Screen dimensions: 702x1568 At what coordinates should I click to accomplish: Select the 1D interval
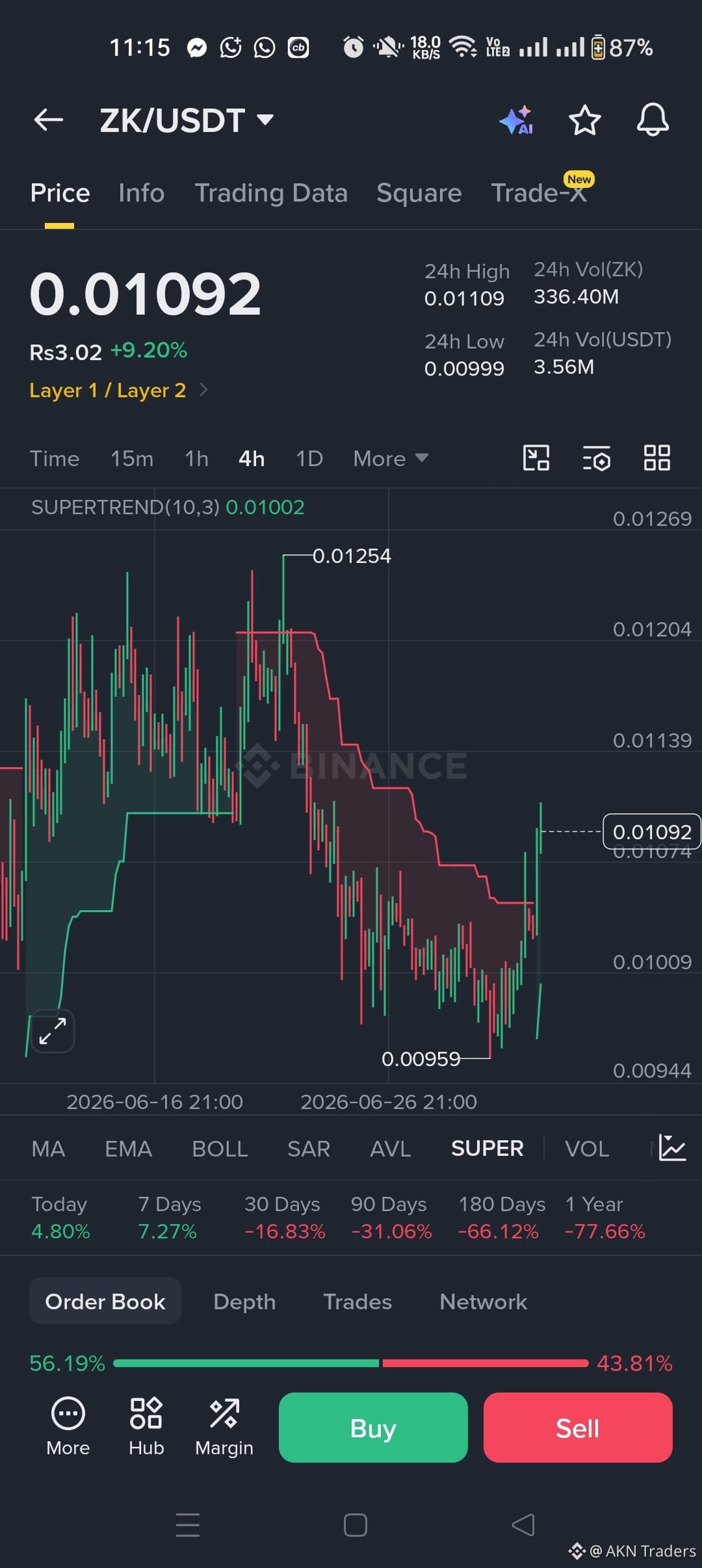[309, 458]
